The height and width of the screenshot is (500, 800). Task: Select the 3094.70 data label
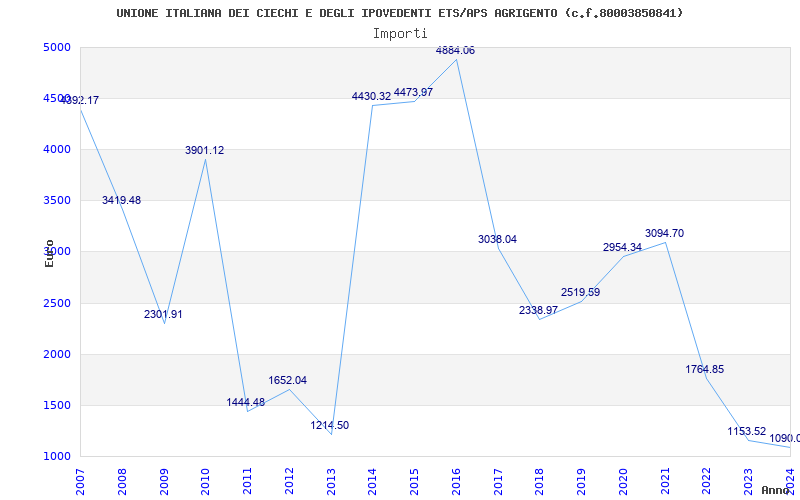(x=664, y=234)
